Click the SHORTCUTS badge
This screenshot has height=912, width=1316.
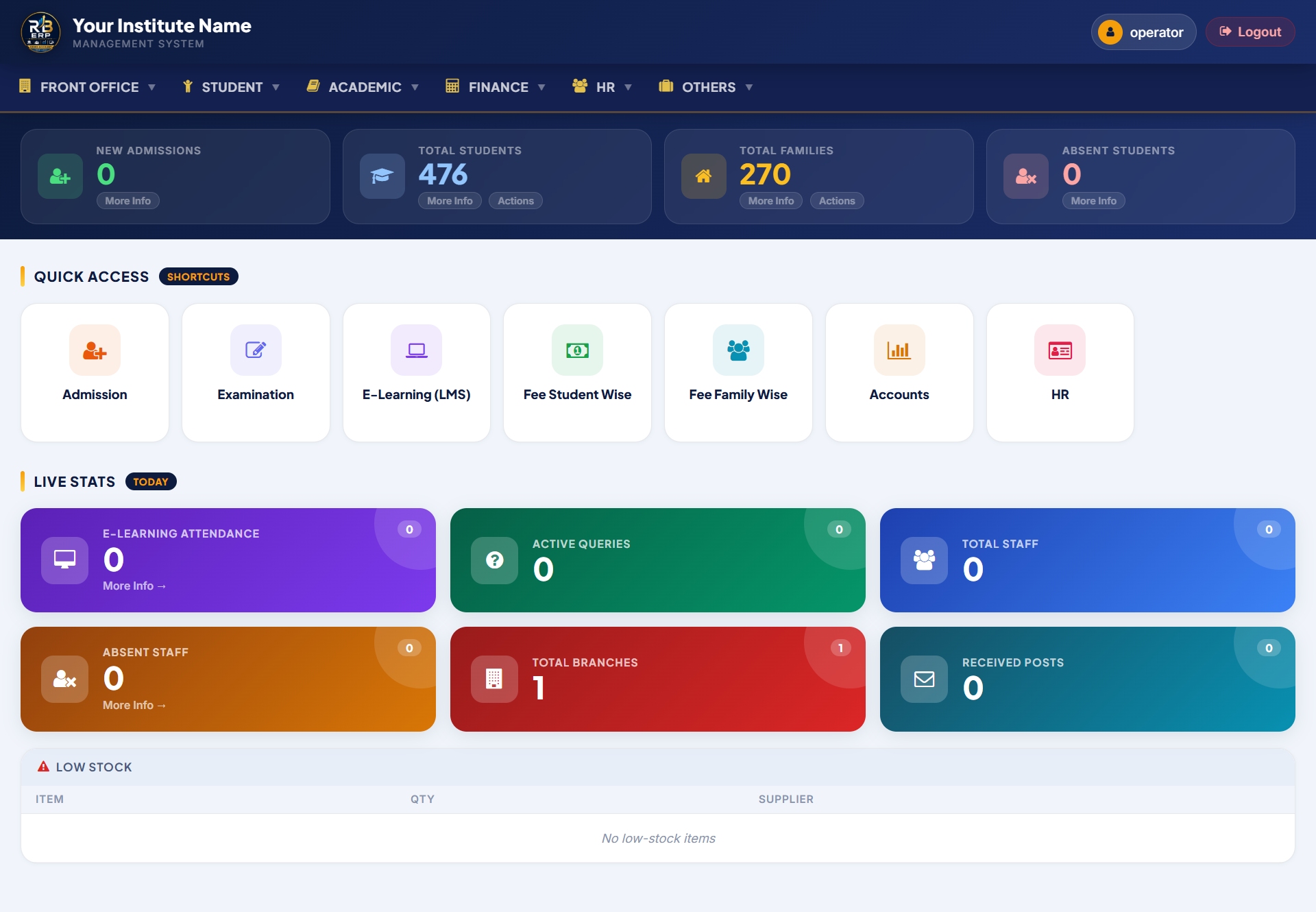point(199,277)
